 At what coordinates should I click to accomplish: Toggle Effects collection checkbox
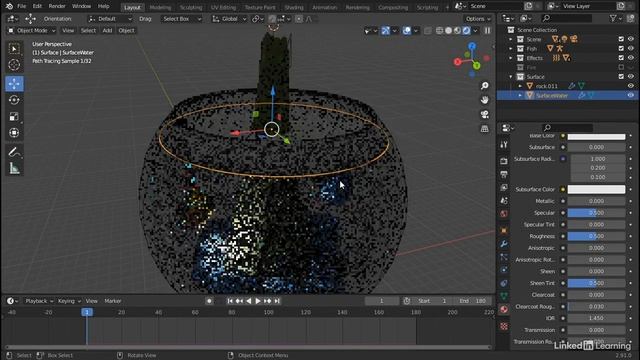pyautogui.click(x=621, y=58)
